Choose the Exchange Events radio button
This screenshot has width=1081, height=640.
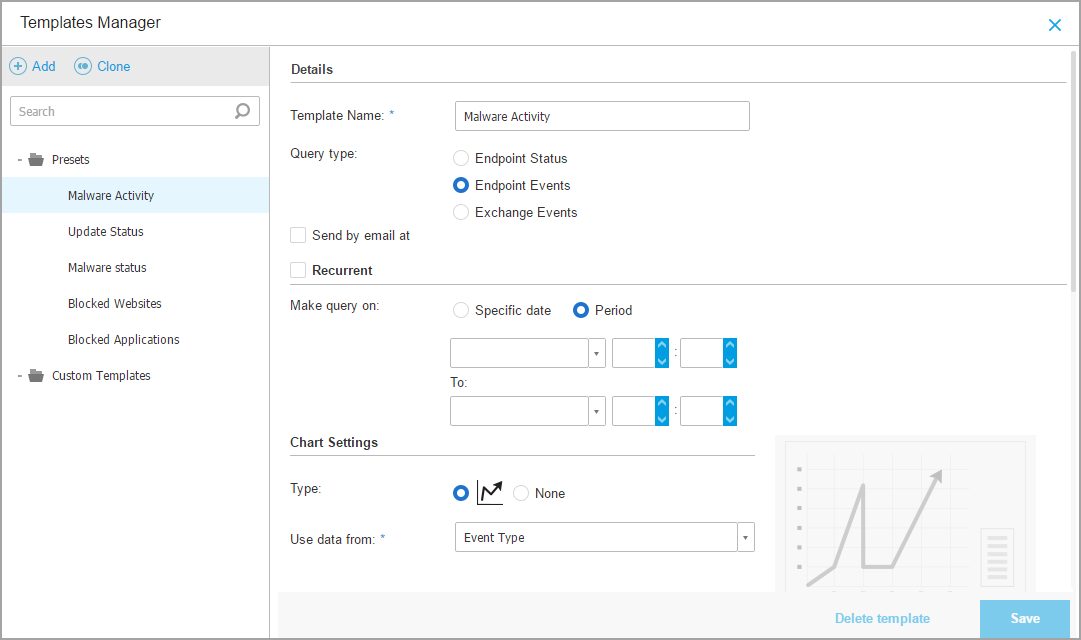(461, 212)
